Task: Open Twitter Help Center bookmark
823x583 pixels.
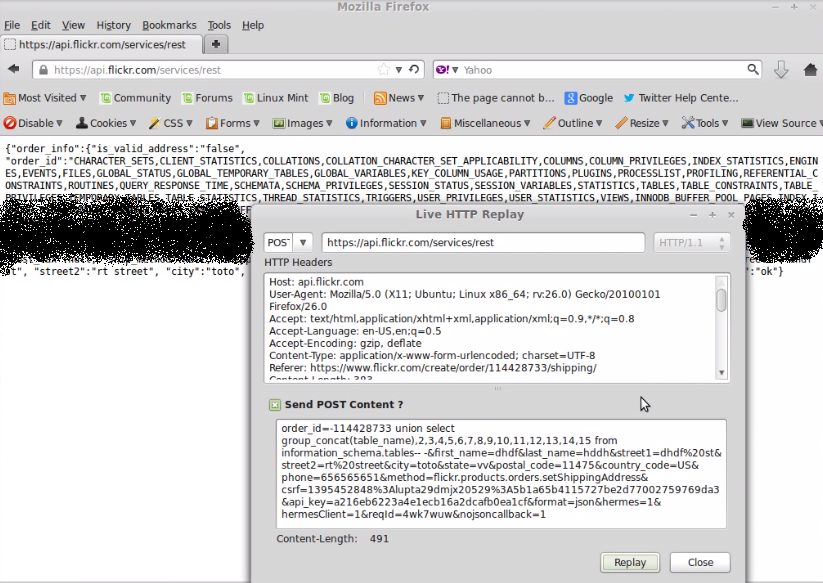Action: [681, 98]
